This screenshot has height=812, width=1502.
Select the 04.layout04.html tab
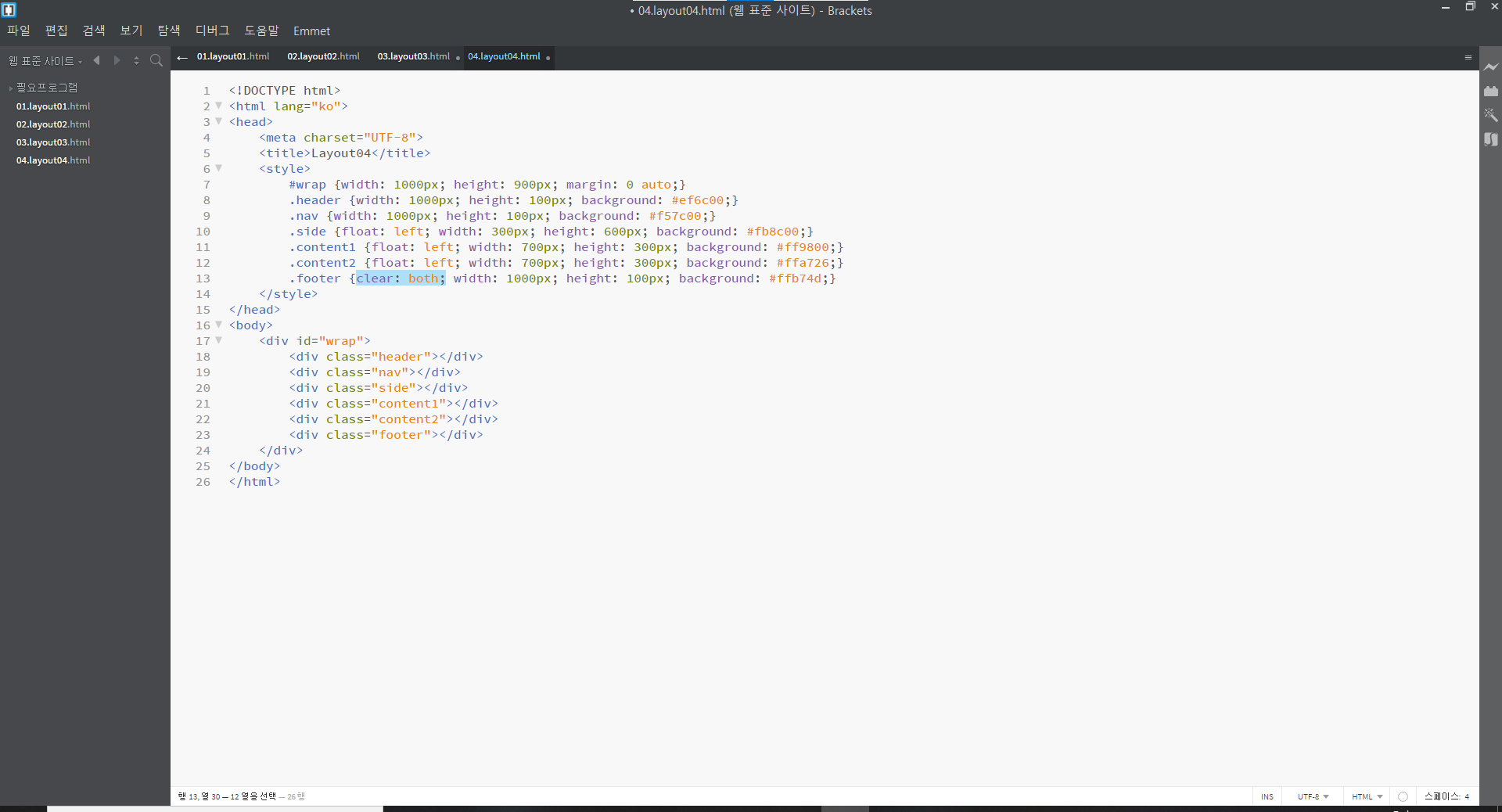504,56
